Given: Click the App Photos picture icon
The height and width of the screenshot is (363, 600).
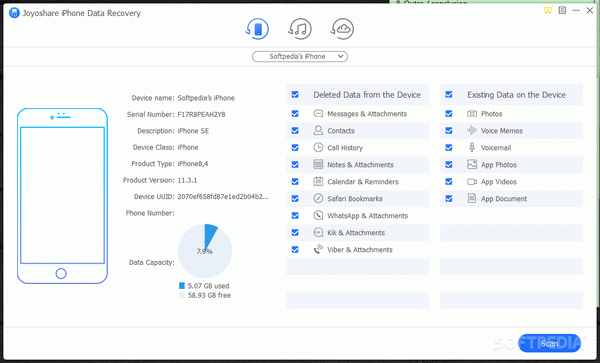Looking at the screenshot, I should click(x=472, y=164).
